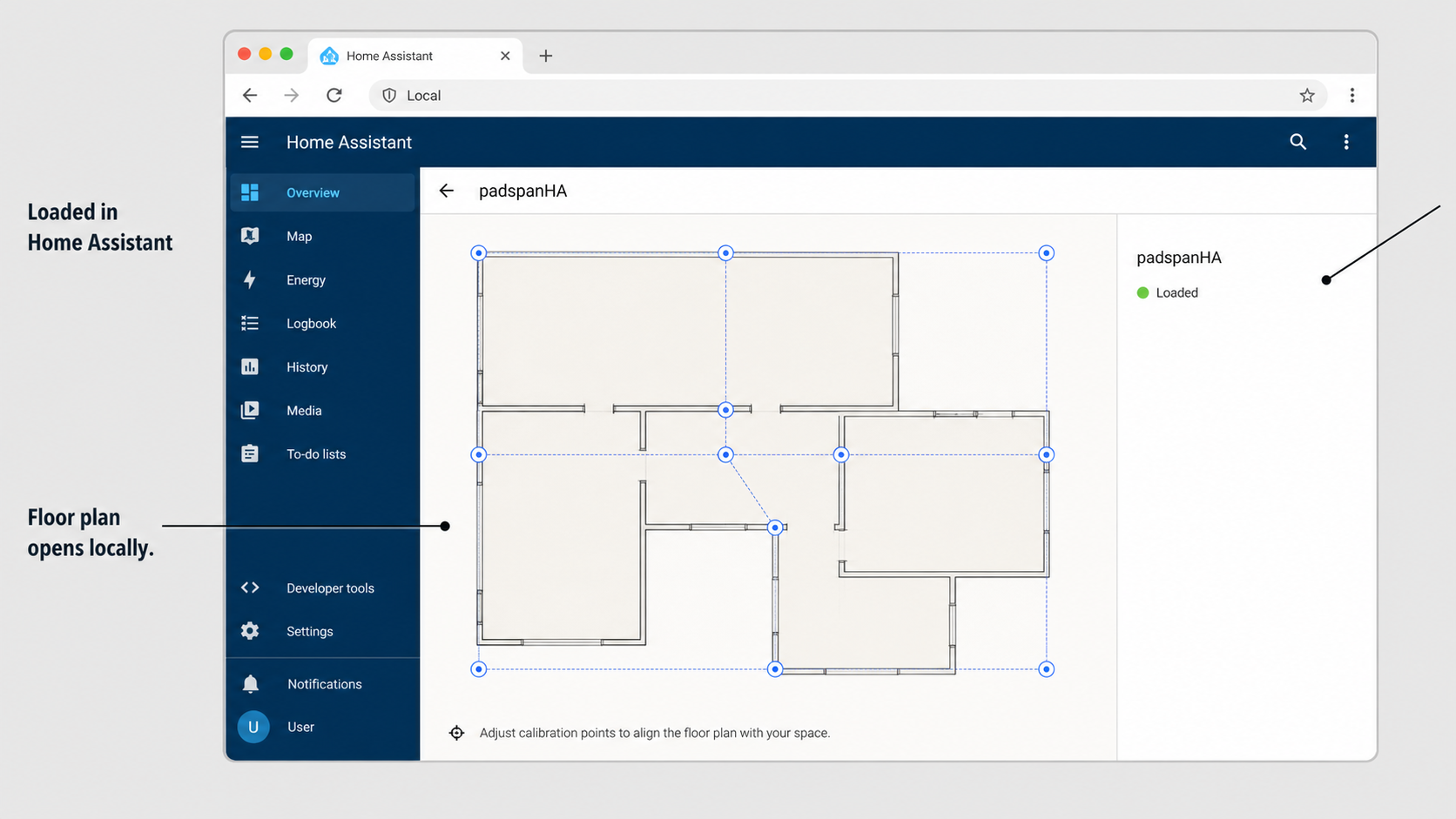
Task: Click padspanHA name in right panel
Action: click(1179, 258)
